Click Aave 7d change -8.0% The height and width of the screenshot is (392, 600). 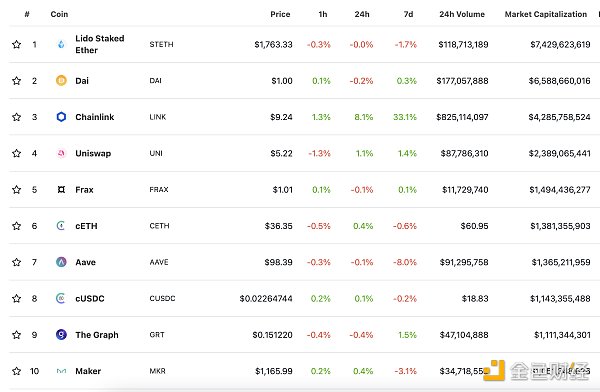(405, 262)
